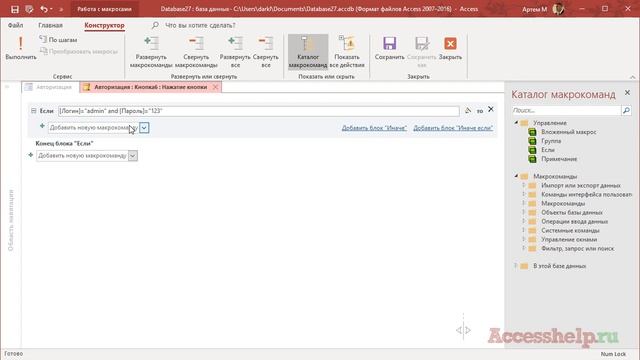The image size is (640, 360).
Task: Open Undo history dropdown arrow
Action: [51, 9]
